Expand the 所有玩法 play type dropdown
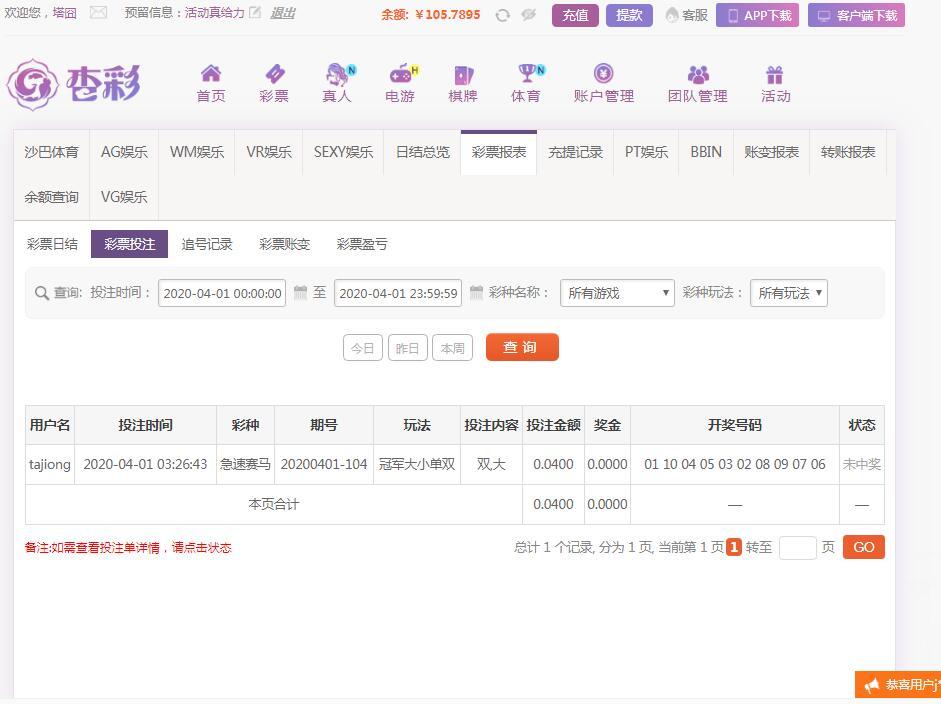This screenshot has height=704, width=941. point(789,293)
